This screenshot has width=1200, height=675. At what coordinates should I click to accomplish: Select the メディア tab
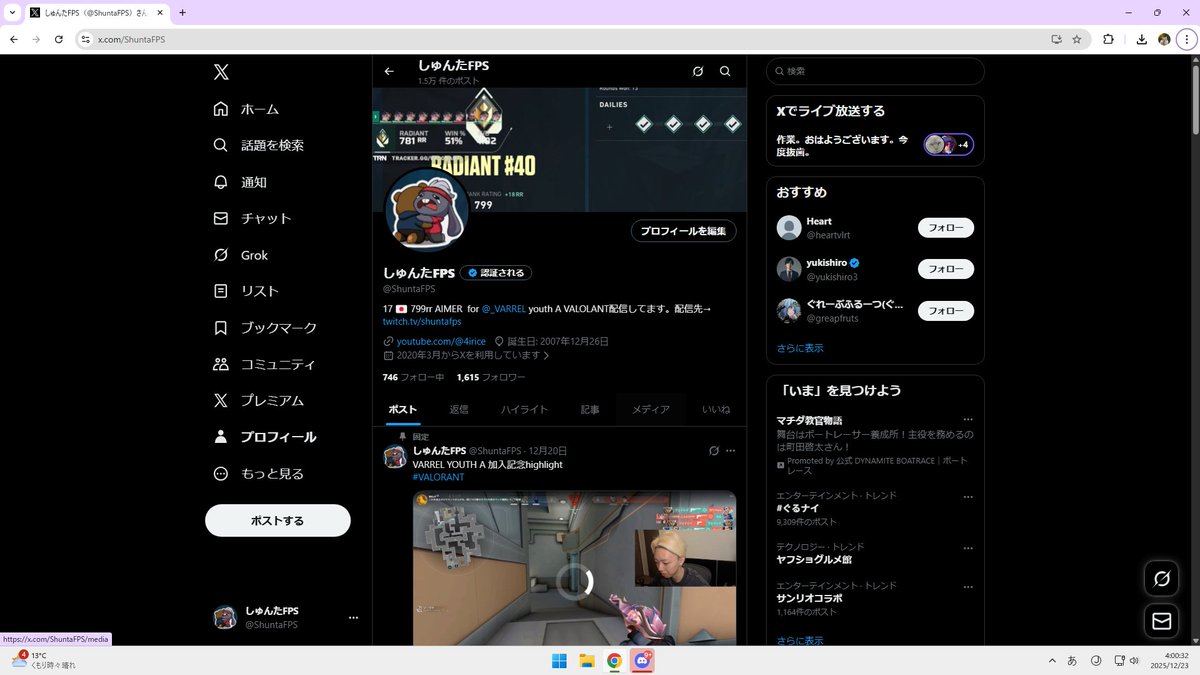coord(650,409)
